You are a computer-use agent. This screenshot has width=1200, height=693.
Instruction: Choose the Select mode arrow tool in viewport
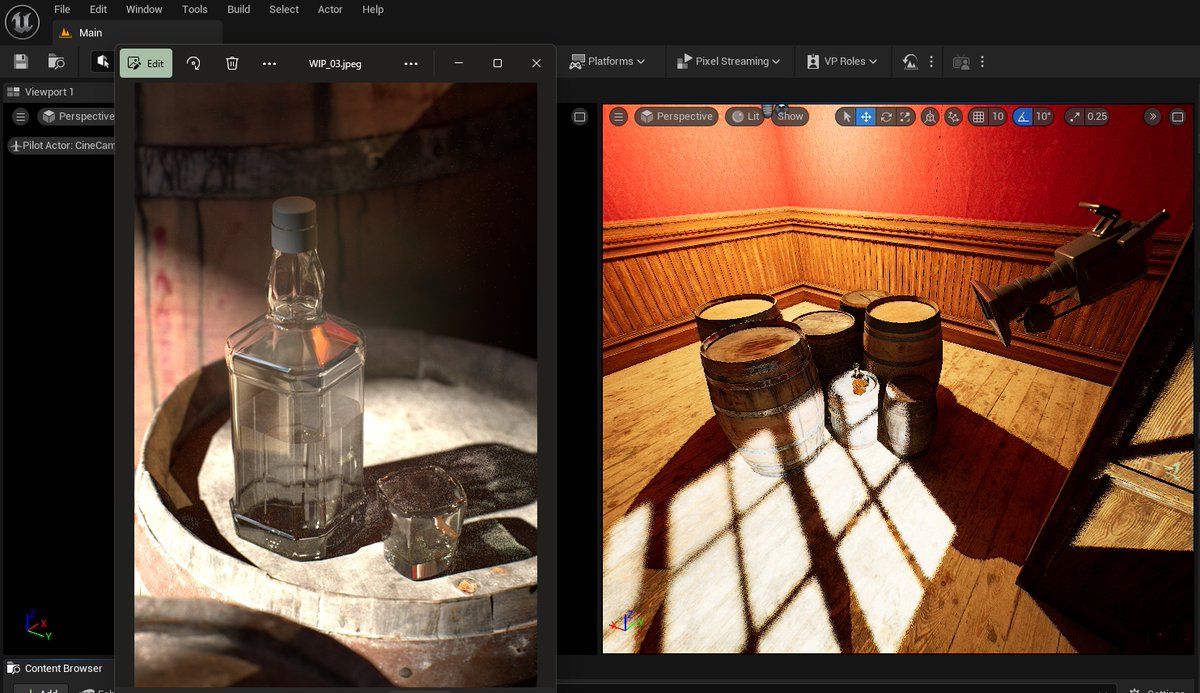[847, 117]
